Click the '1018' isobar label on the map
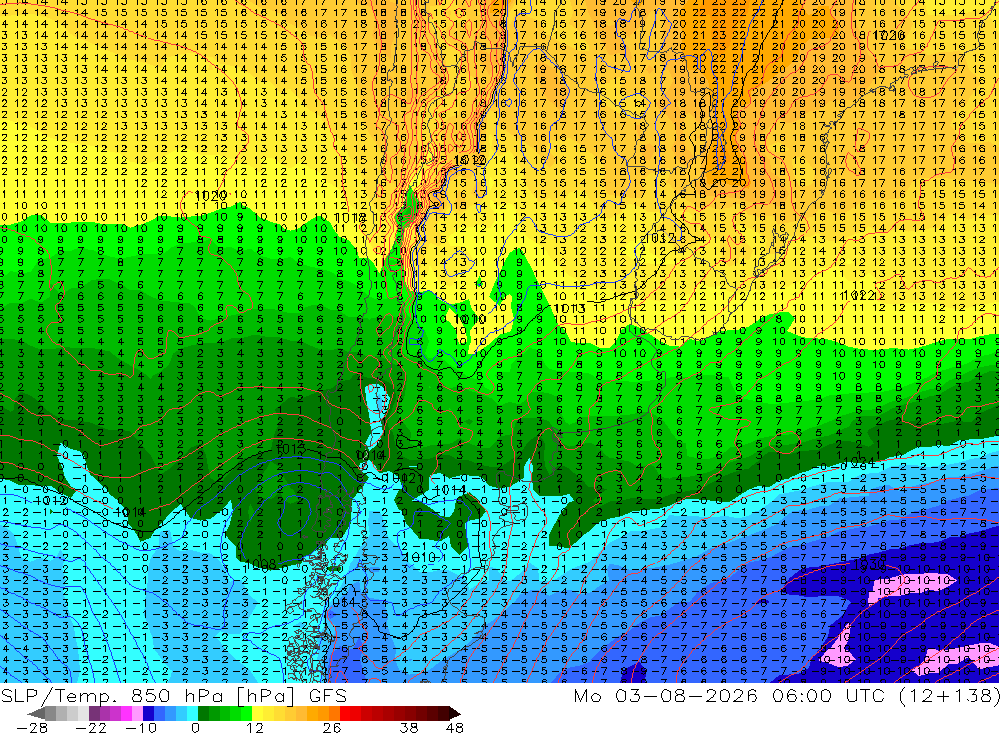The image size is (1000, 733). 349,218
